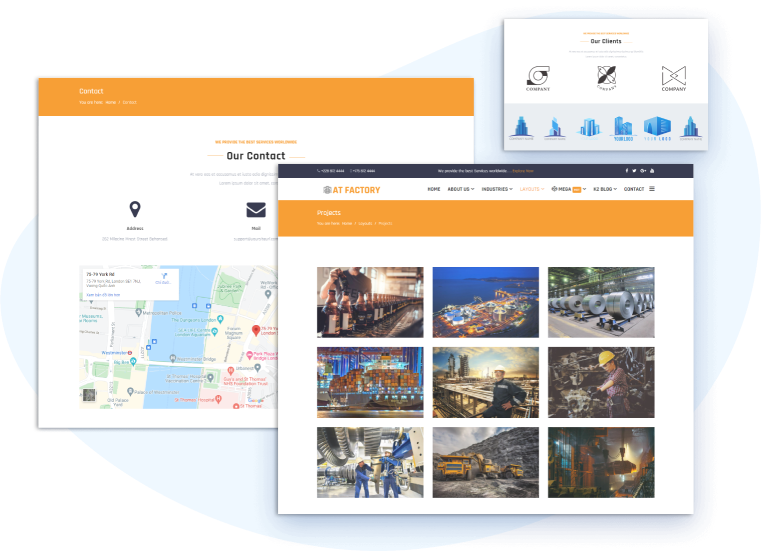
Task: Open the Contact menu item
Action: (634, 189)
